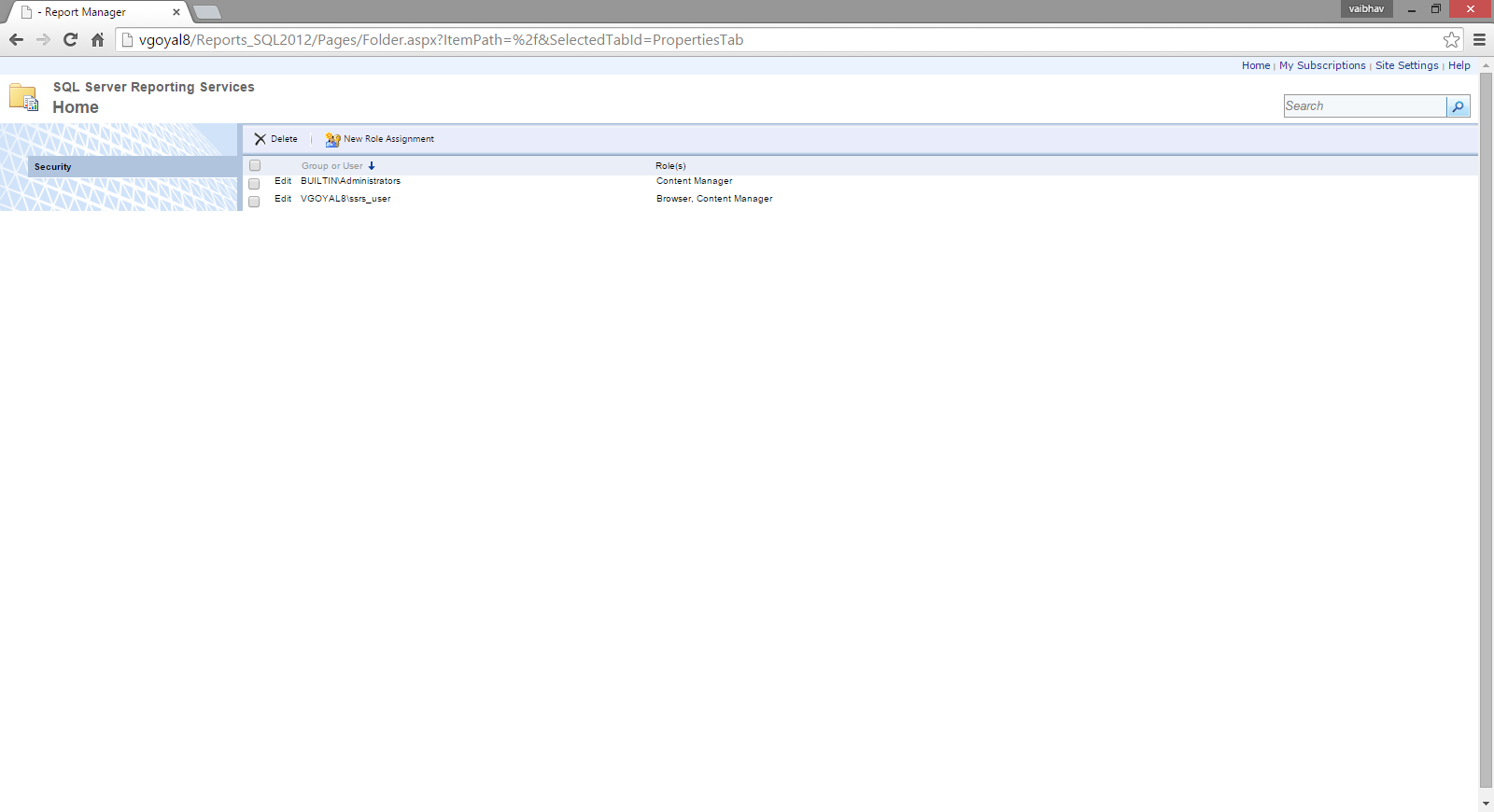Click the SQL Server Reporting Services title
The image size is (1494, 812).
pyautogui.click(x=153, y=87)
